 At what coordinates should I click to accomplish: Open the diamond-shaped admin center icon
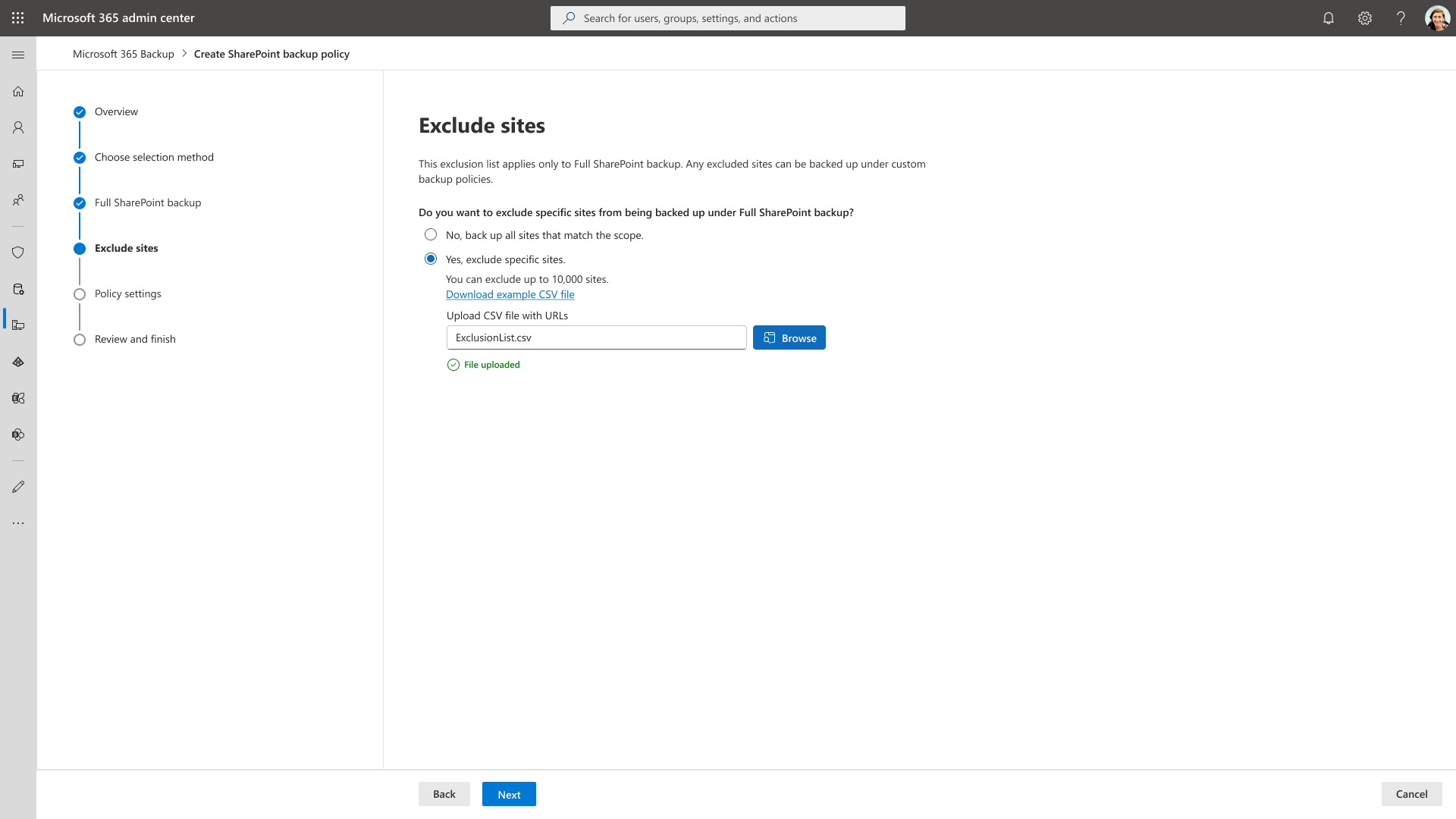point(18,362)
